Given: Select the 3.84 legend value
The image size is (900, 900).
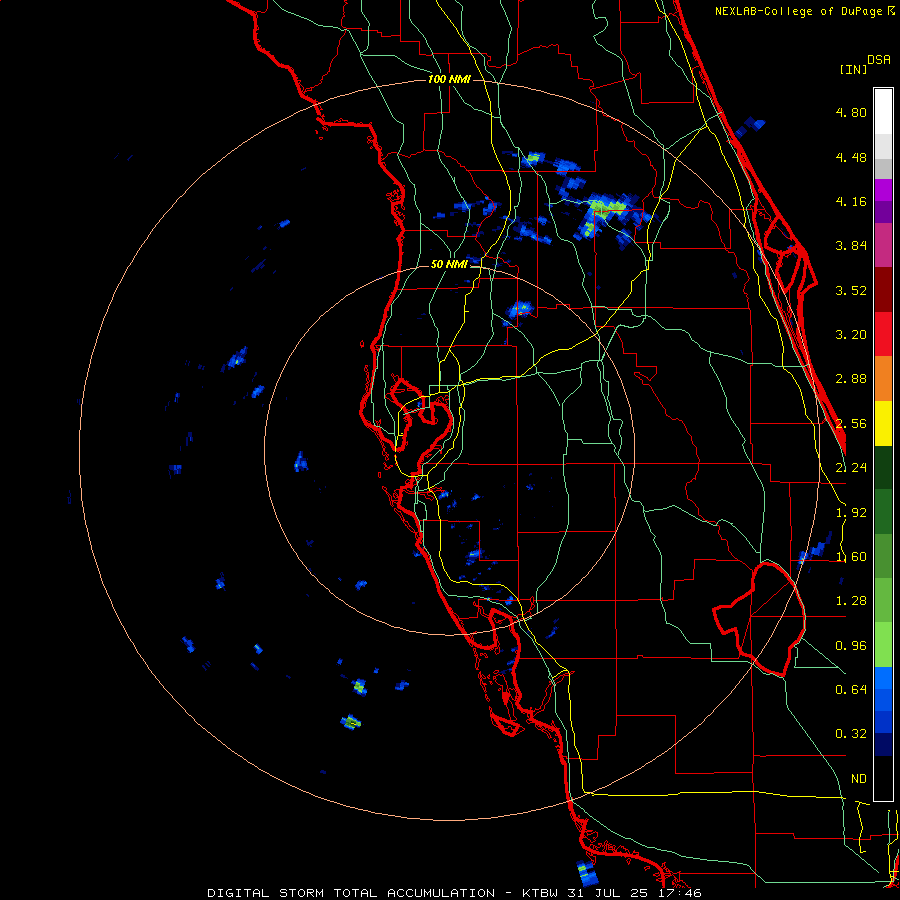Looking at the screenshot, I should pyautogui.click(x=851, y=246).
